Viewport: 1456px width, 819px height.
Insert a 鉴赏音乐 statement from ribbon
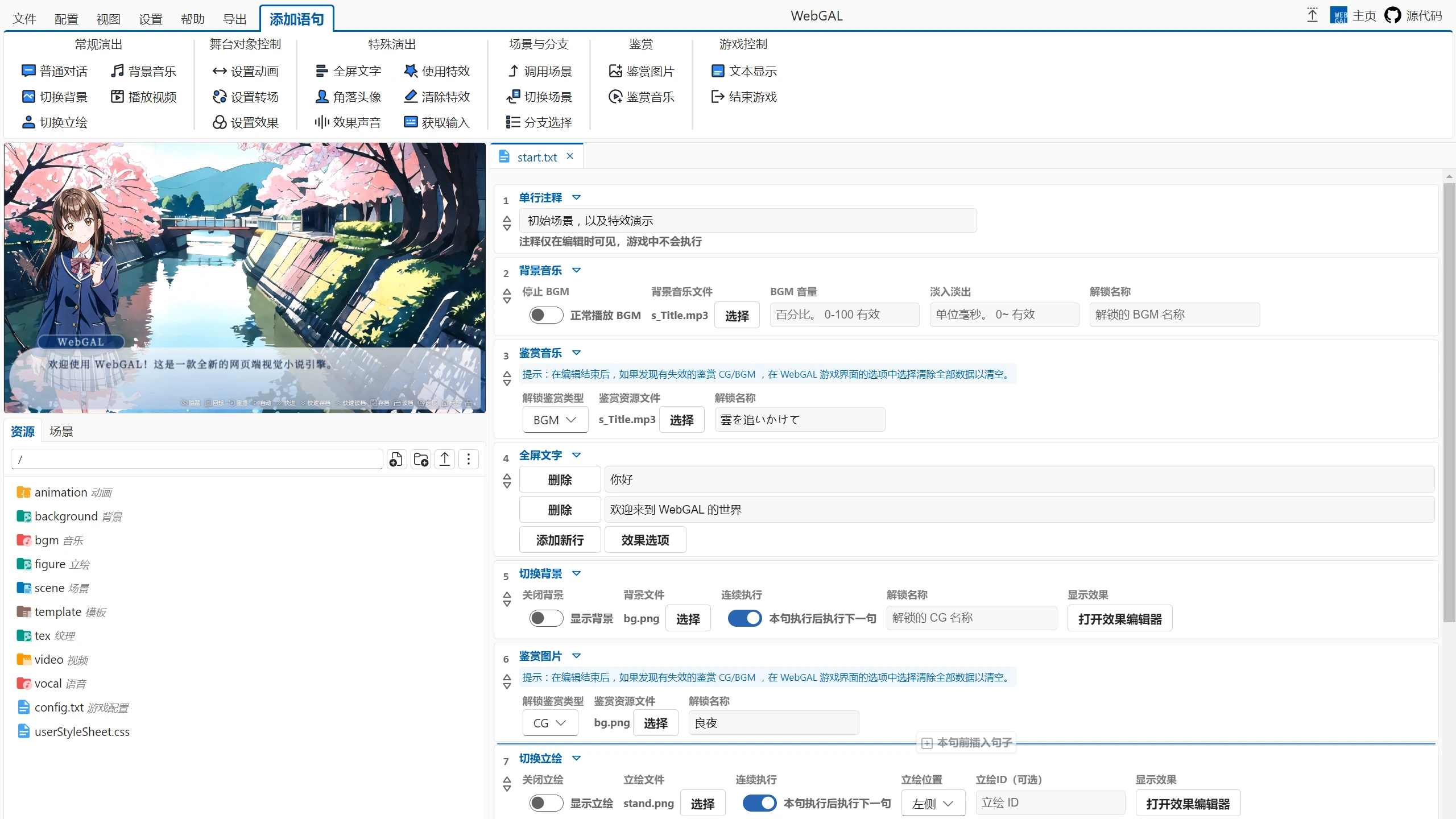tap(642, 97)
